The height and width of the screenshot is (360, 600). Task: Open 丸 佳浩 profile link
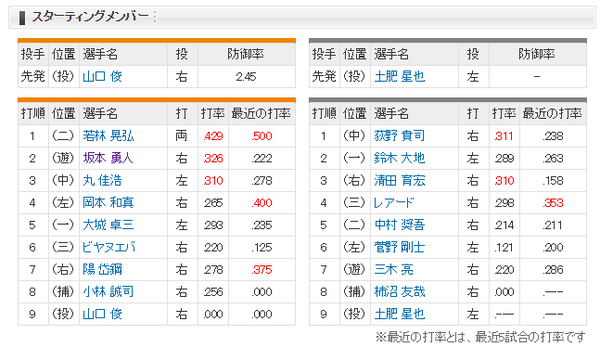point(102,180)
